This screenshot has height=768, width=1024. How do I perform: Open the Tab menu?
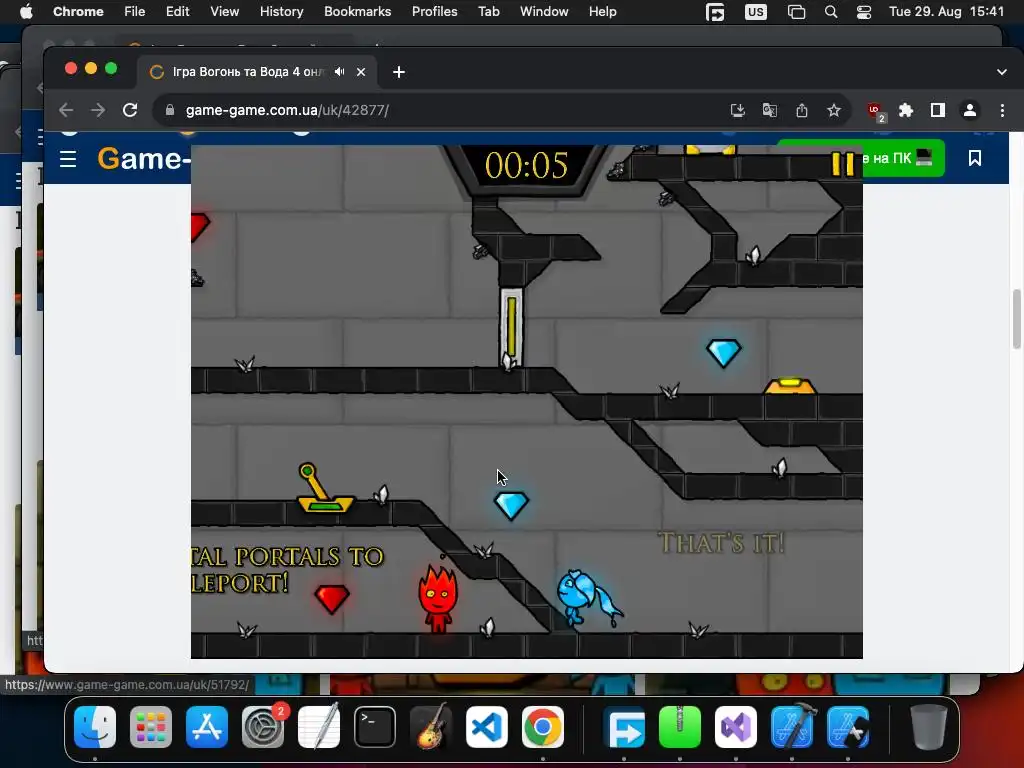pyautogui.click(x=488, y=12)
